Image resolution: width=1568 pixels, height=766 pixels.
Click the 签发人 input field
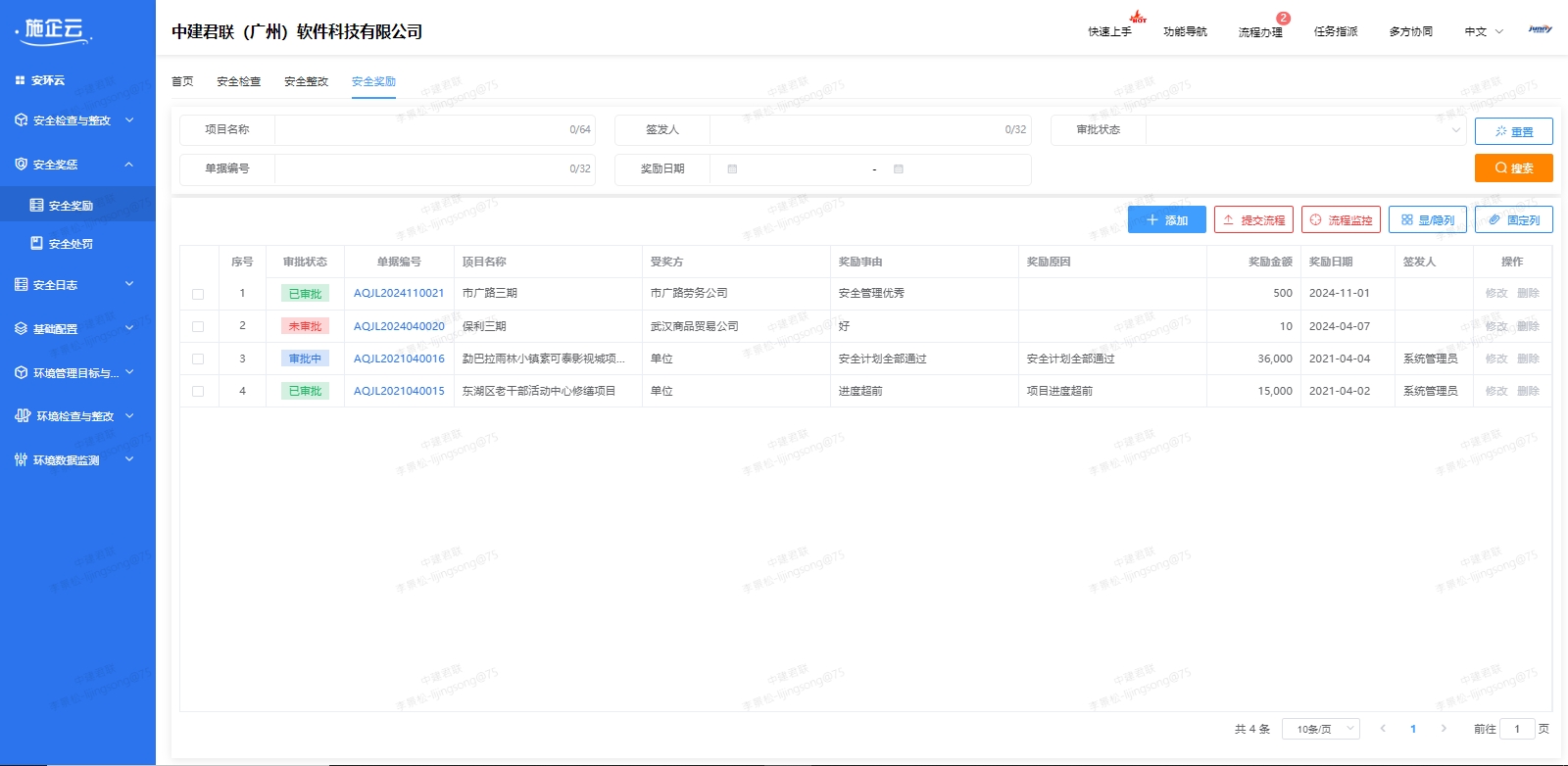point(870,129)
